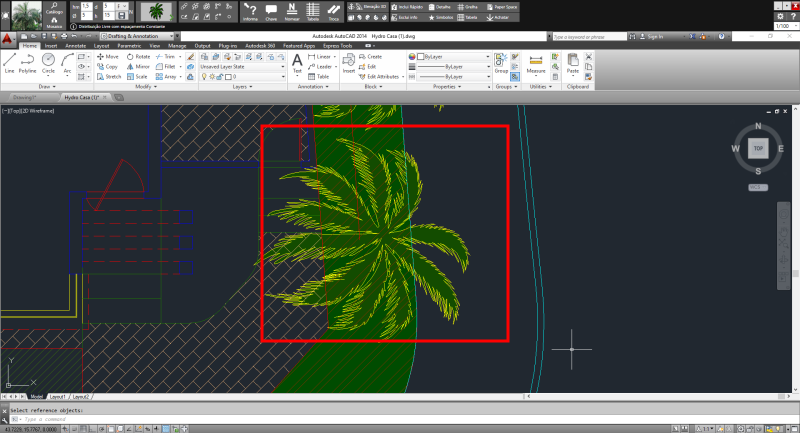Activate the Move command

click(x=108, y=57)
